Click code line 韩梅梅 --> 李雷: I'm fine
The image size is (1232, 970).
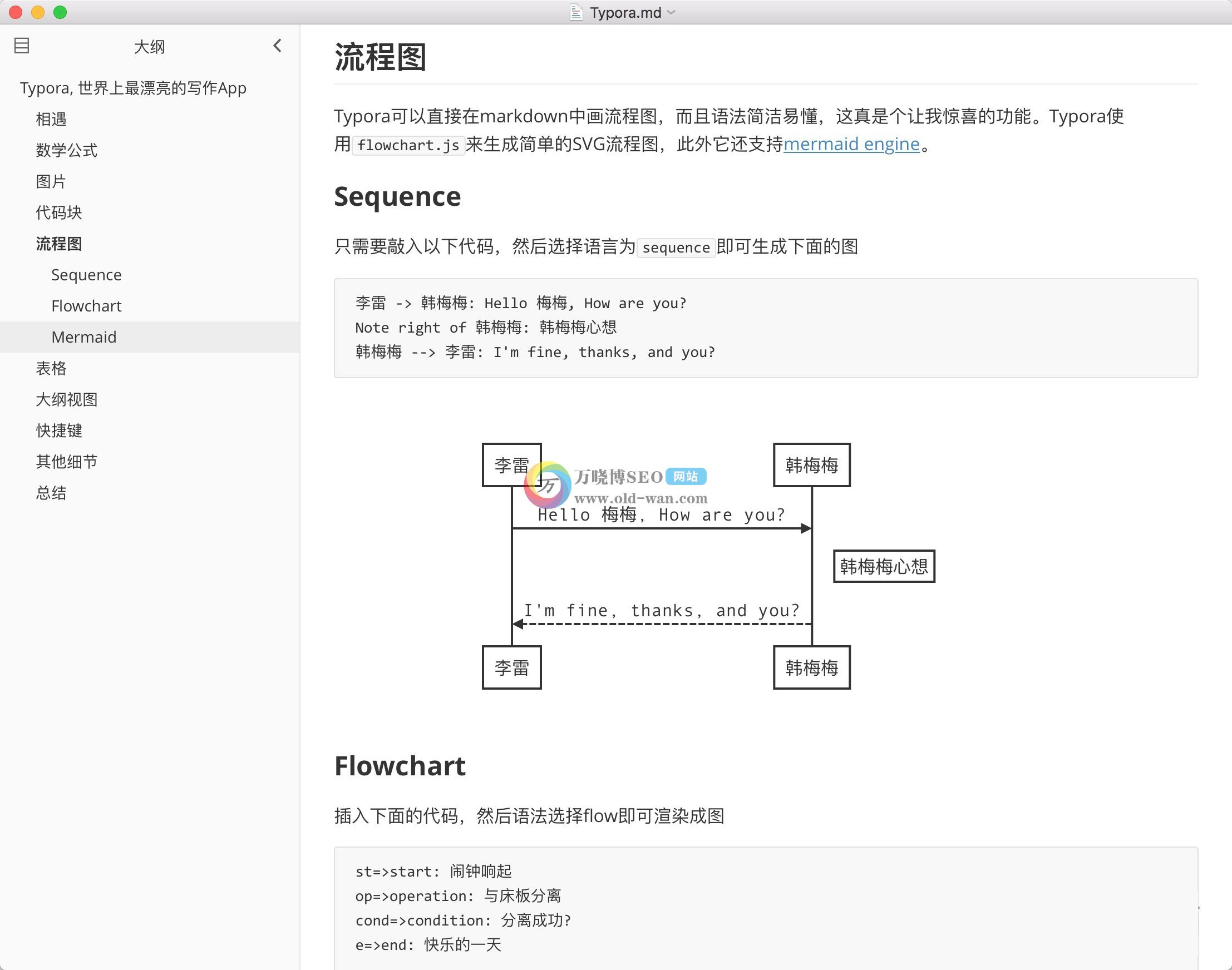click(x=535, y=352)
